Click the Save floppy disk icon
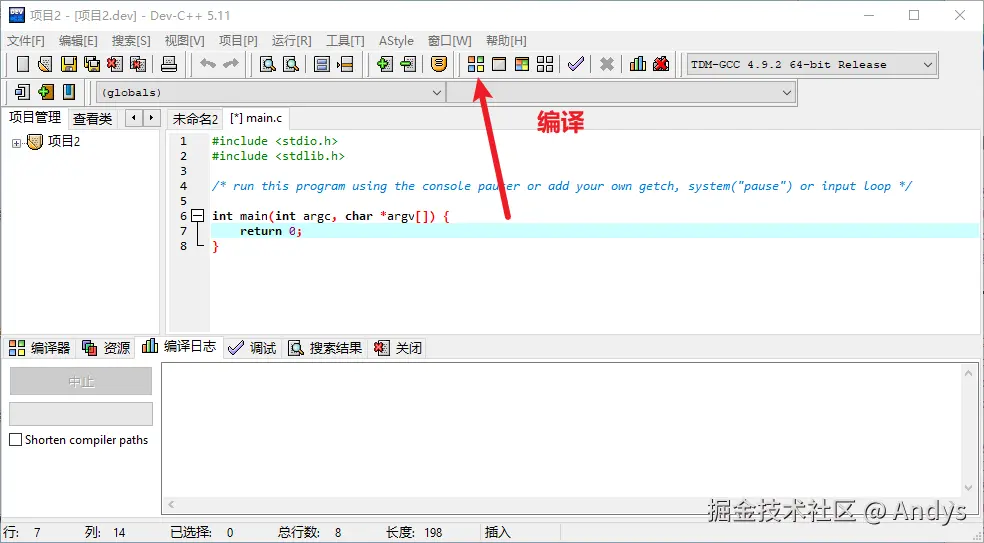The image size is (984, 543). pyautogui.click(x=68, y=64)
